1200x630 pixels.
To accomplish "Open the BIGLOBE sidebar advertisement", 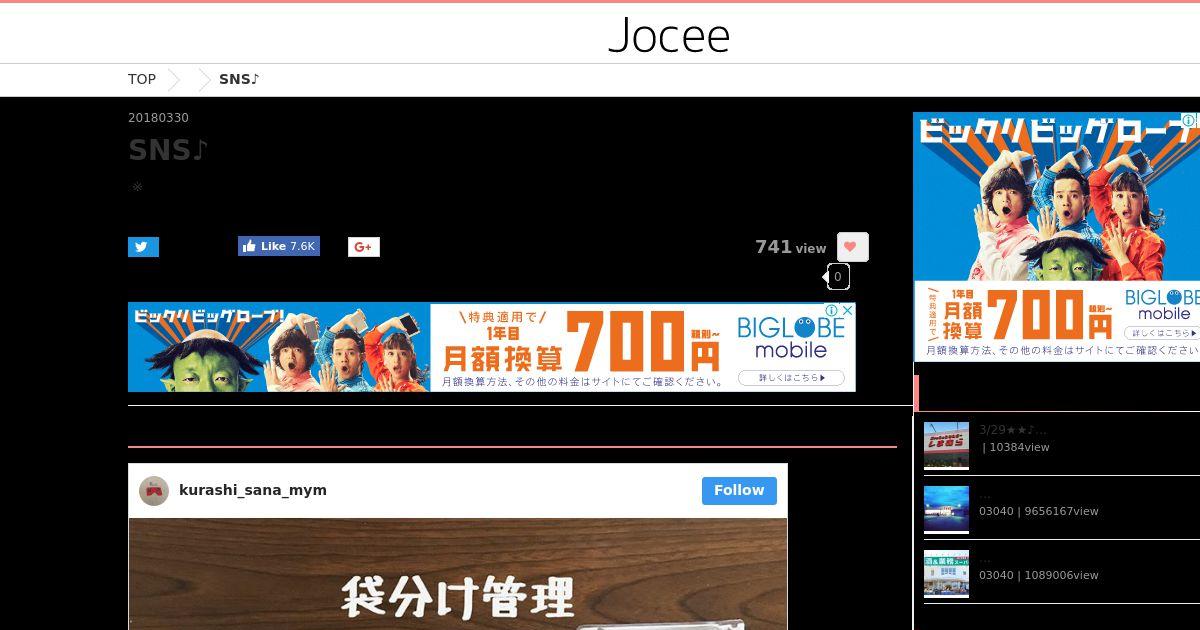I will (x=1056, y=237).
